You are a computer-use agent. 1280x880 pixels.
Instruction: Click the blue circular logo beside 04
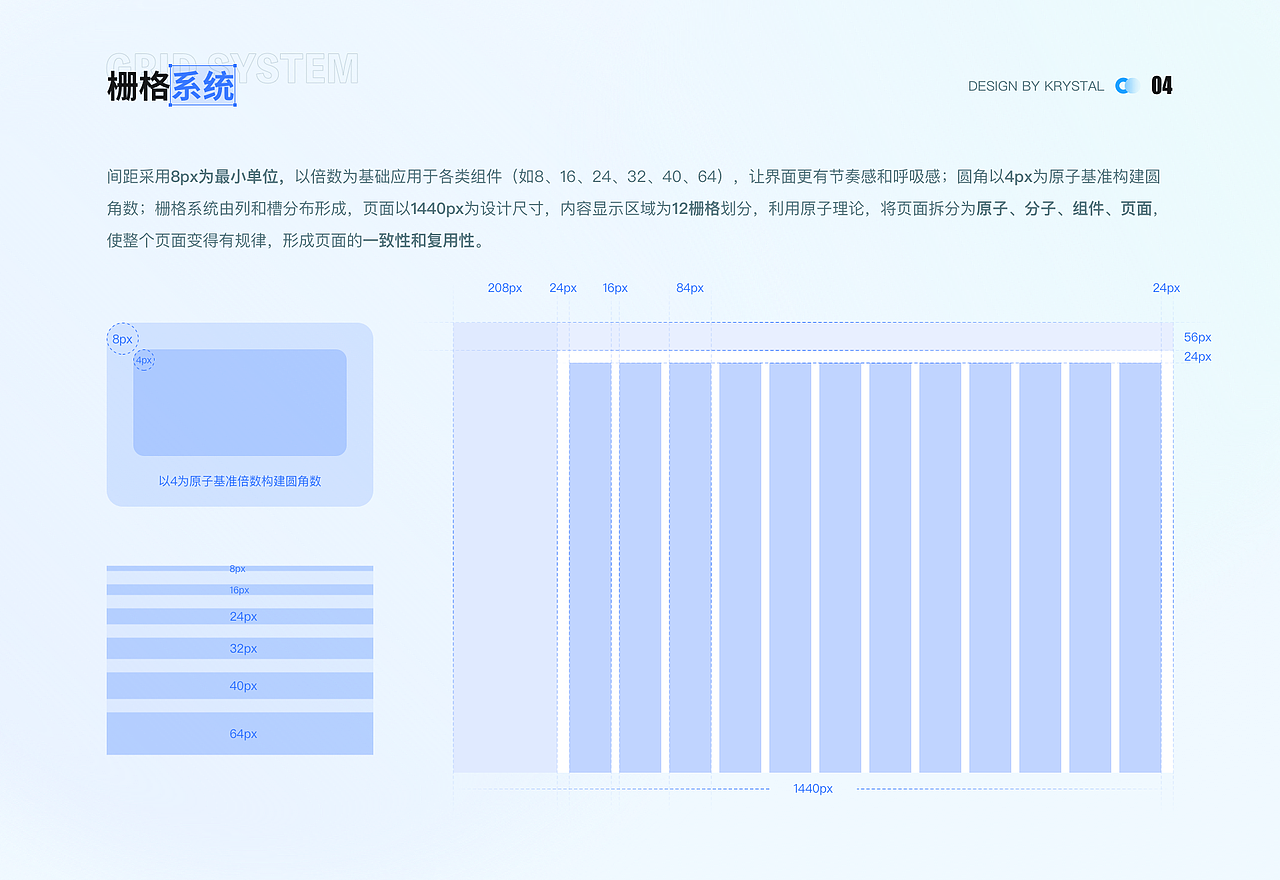[1127, 86]
